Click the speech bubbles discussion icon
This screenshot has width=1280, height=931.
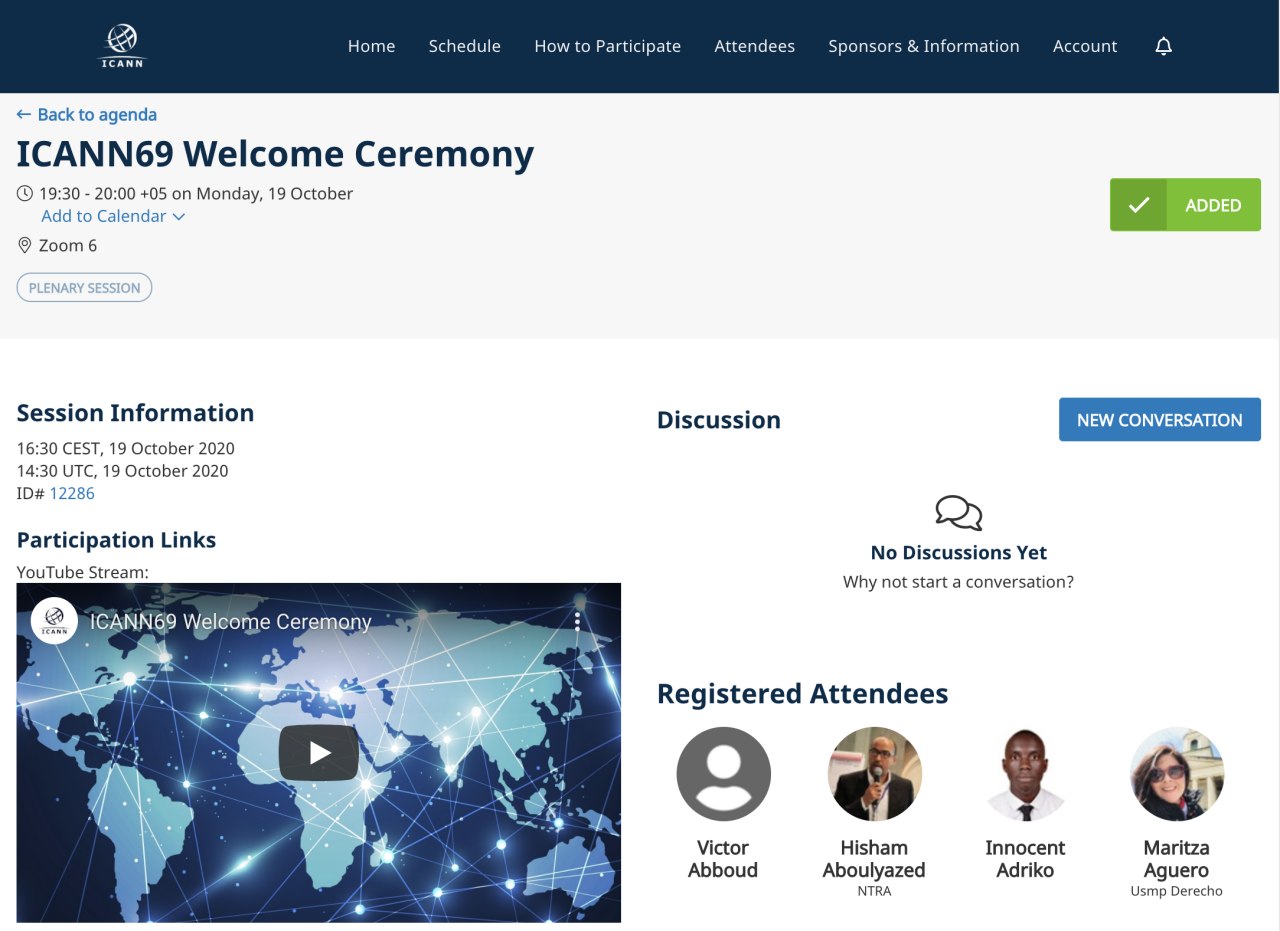click(959, 512)
